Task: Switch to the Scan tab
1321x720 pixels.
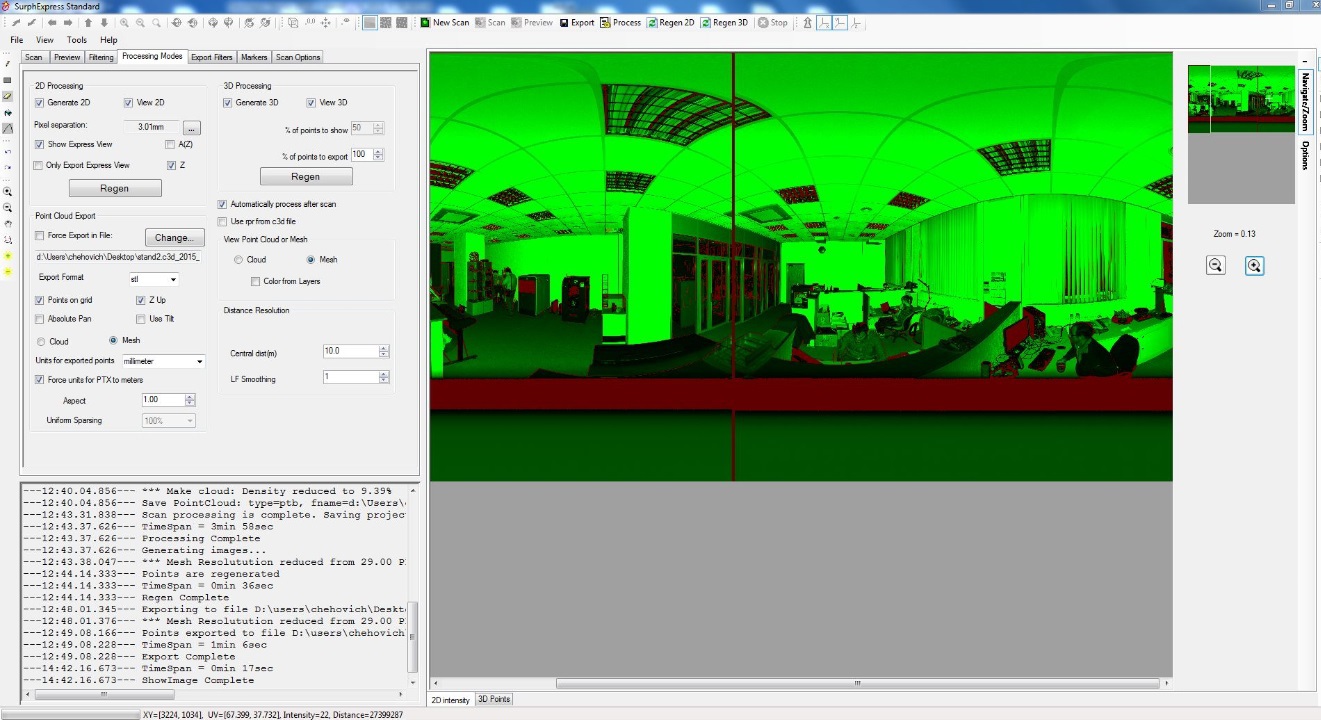Action: [x=34, y=57]
